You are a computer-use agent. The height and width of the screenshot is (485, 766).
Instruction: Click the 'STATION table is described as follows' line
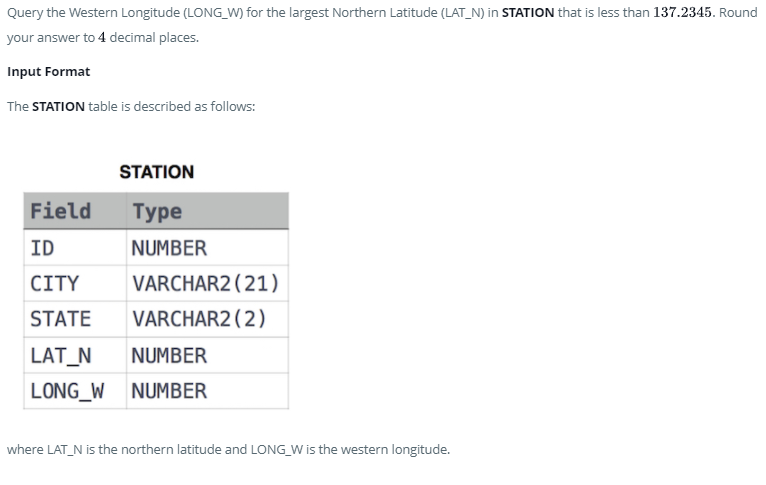tap(131, 106)
